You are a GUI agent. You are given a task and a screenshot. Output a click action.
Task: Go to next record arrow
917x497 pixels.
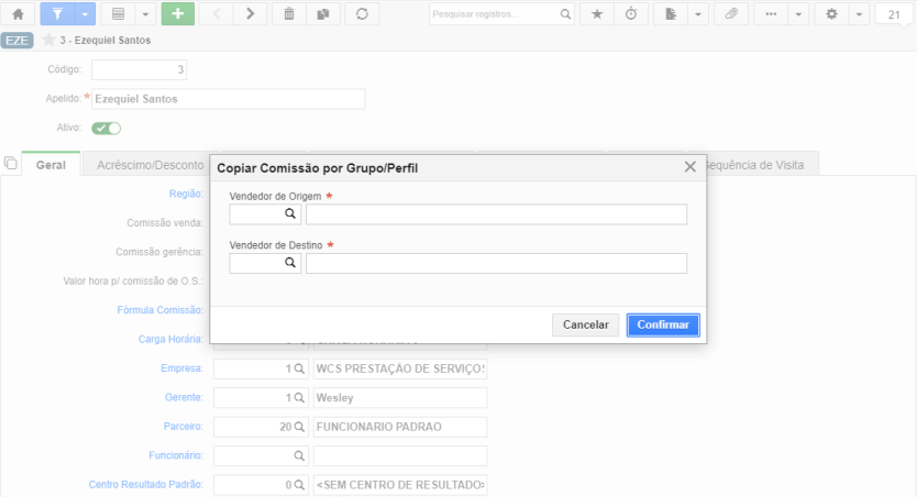tap(250, 14)
